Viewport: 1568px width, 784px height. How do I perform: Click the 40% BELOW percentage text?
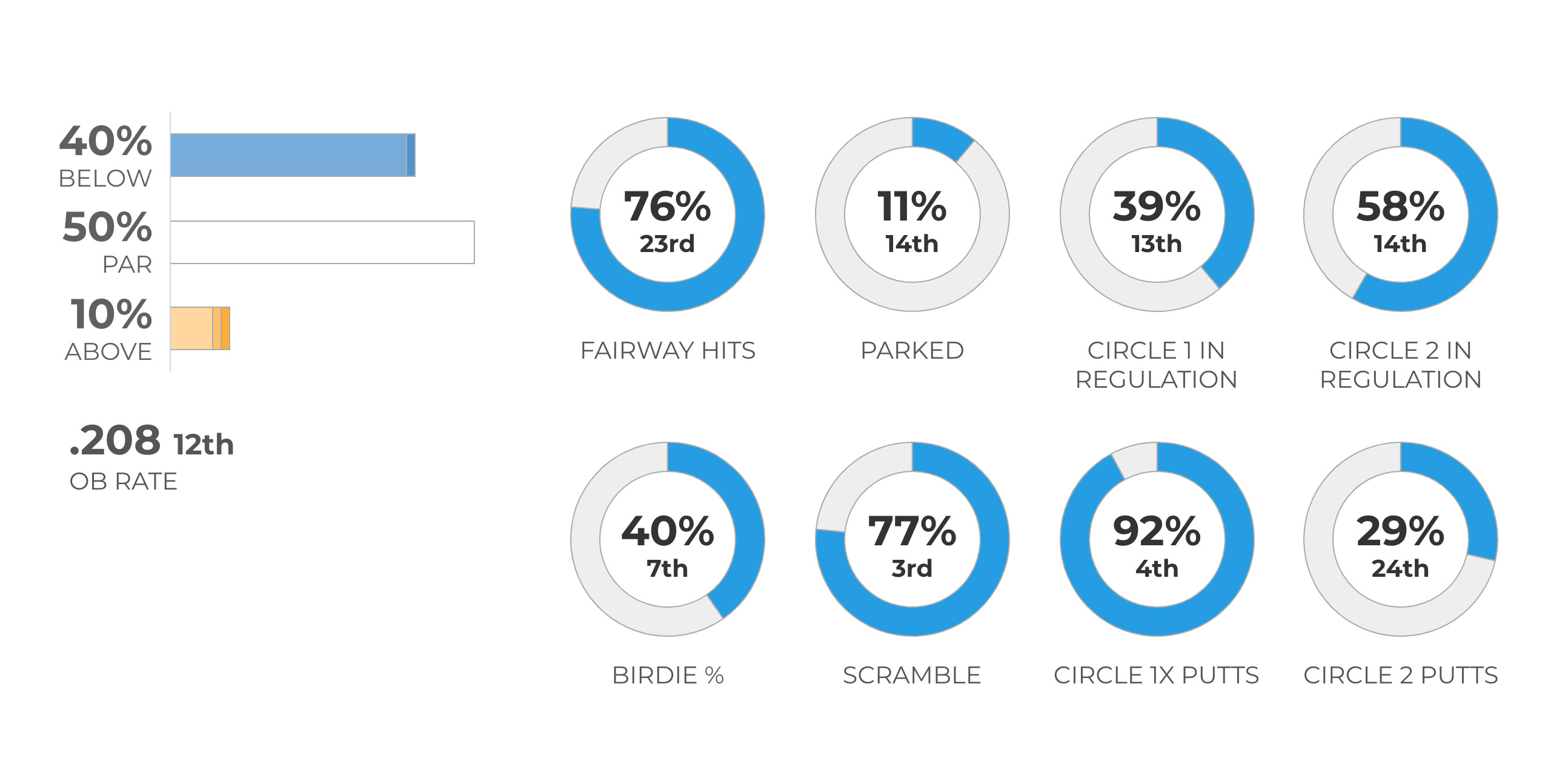[x=105, y=142]
